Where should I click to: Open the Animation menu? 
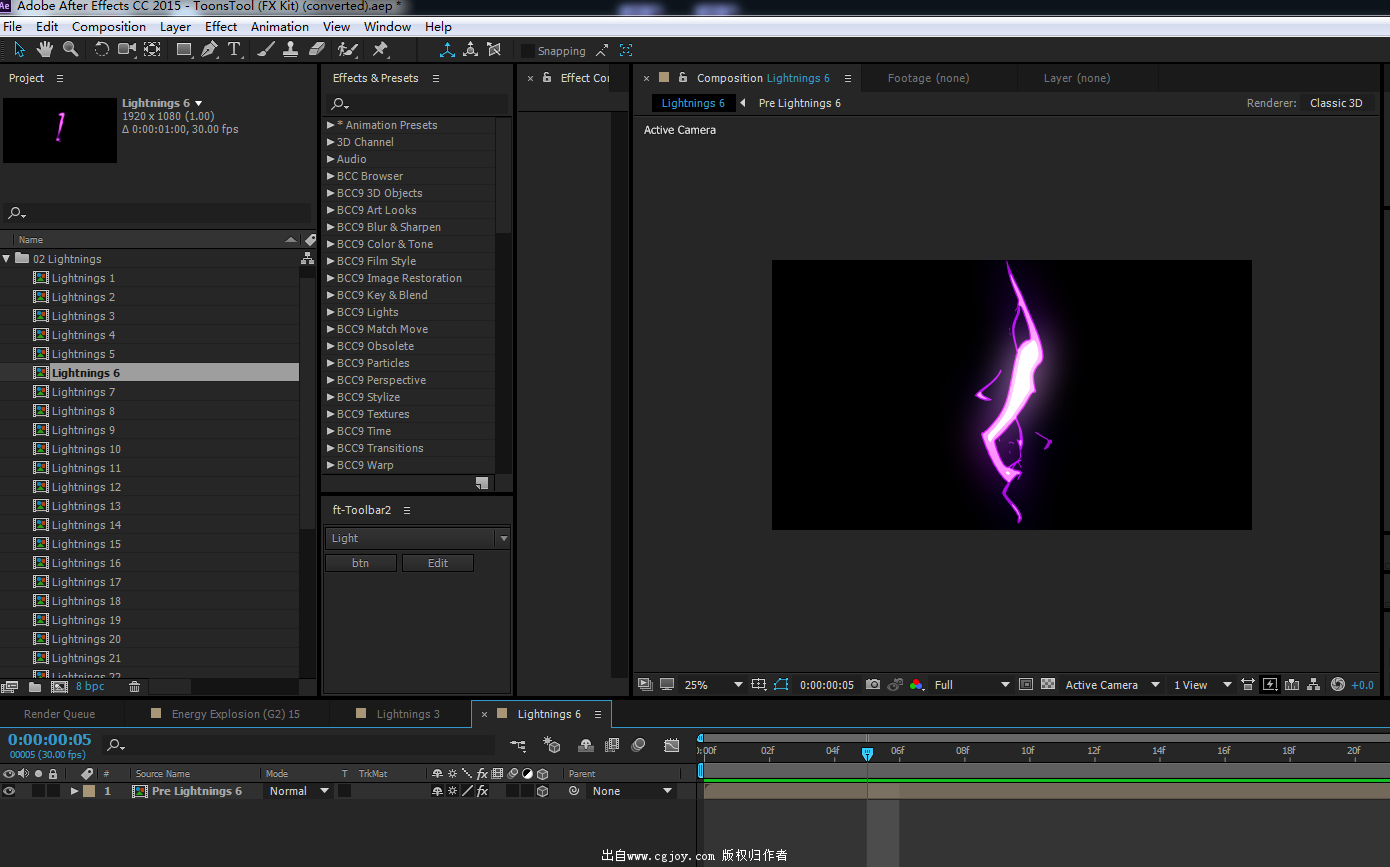[x=280, y=26]
